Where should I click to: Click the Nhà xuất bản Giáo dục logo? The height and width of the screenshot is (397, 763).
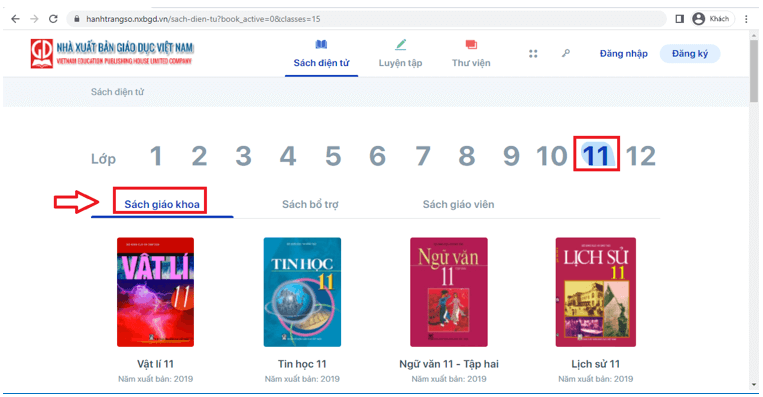coord(112,53)
